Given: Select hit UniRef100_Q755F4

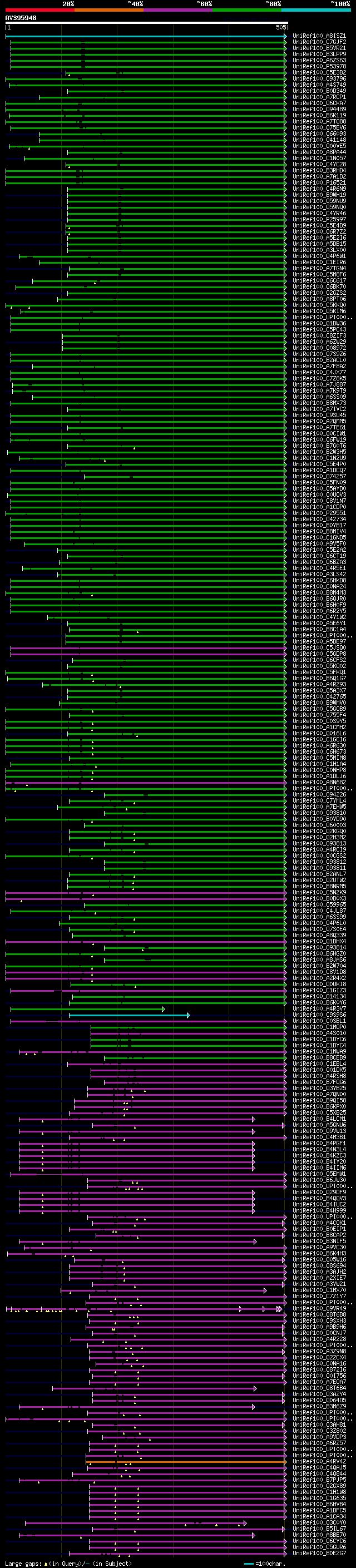Looking at the screenshot, I should [319, 715].
